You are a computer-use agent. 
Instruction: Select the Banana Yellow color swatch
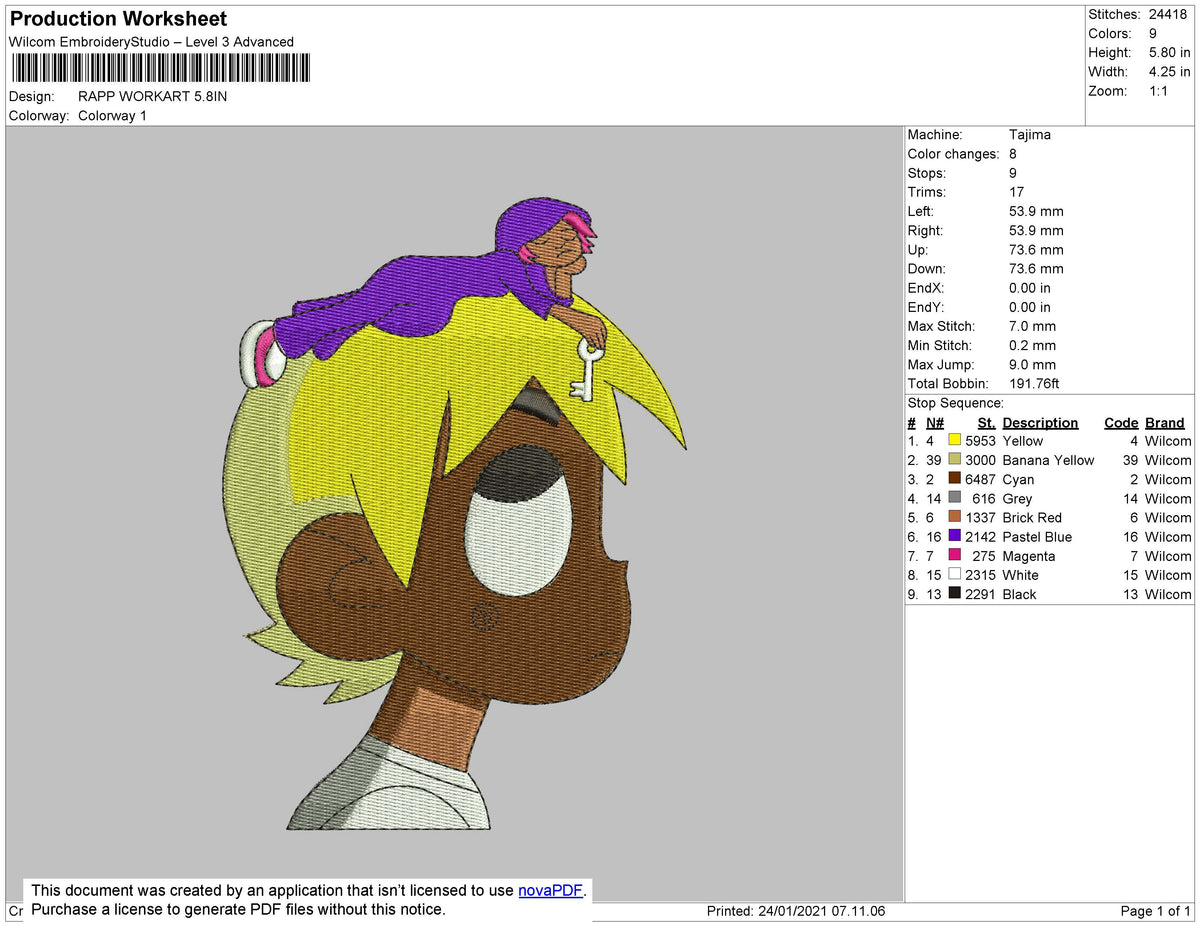(954, 460)
